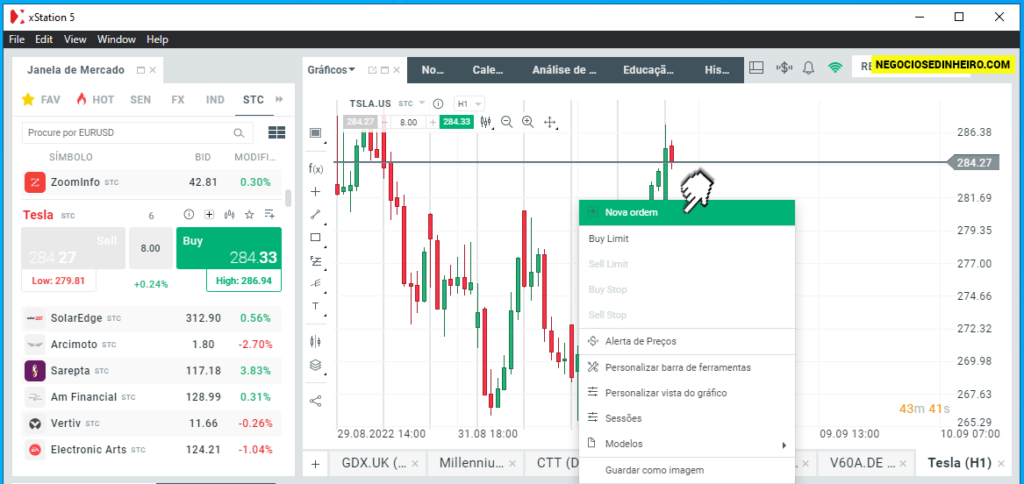Switch to the FX market tab
The image size is (1024, 484).
point(178,99)
